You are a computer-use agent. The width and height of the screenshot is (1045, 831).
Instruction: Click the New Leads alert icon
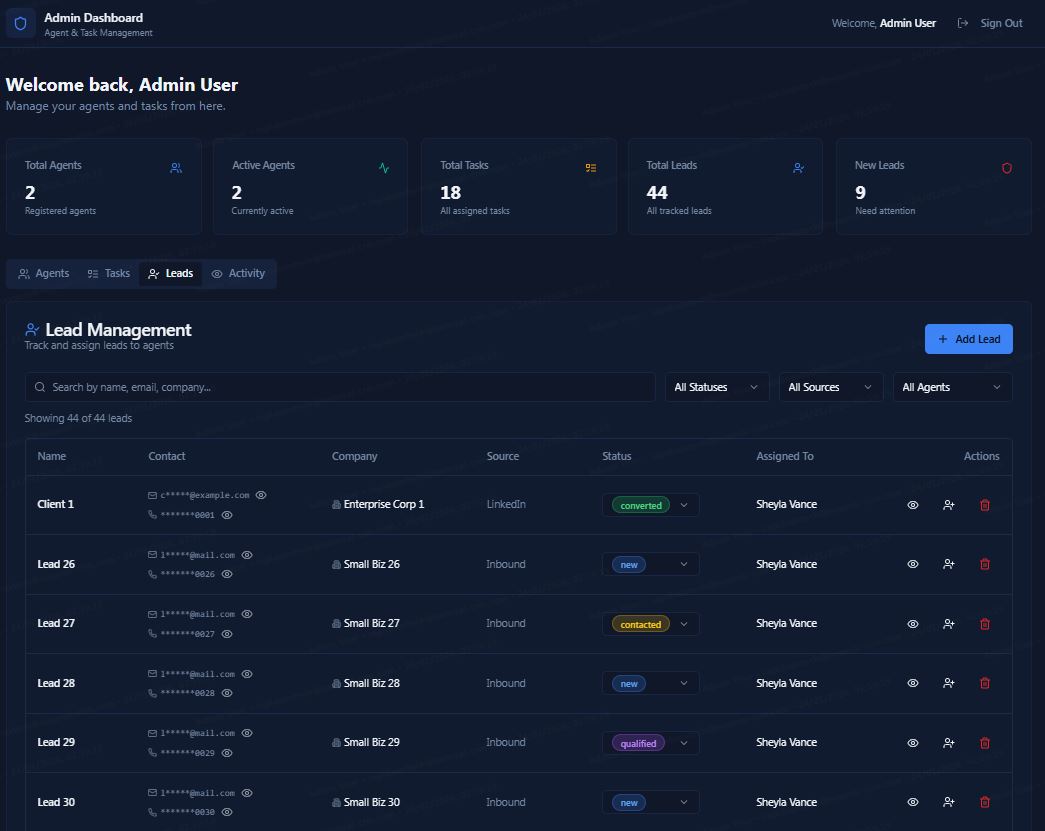click(x=1006, y=168)
